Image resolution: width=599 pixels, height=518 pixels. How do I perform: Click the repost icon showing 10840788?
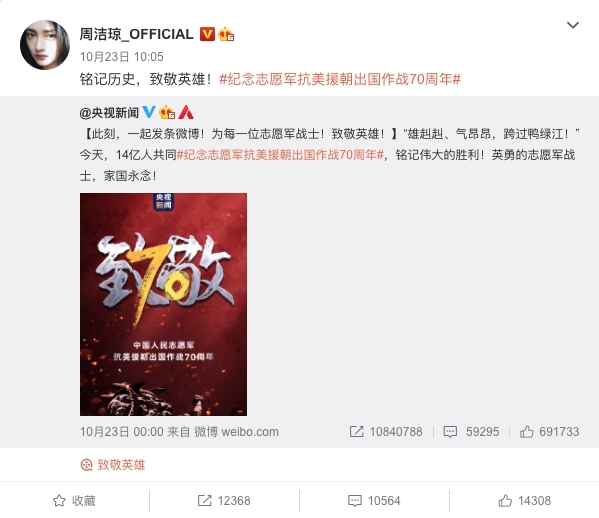(386, 432)
